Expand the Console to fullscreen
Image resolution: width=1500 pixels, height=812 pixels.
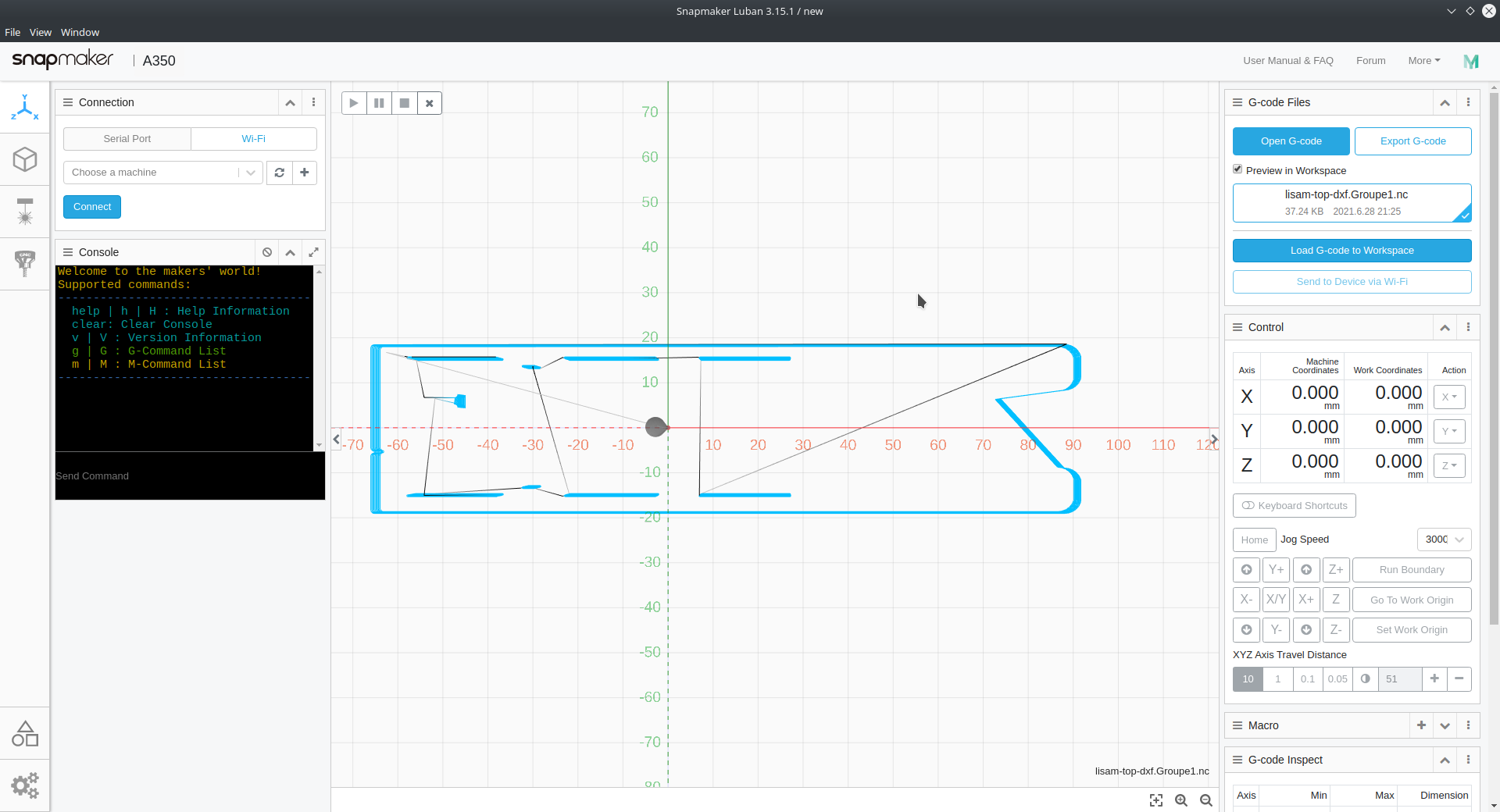coord(313,252)
